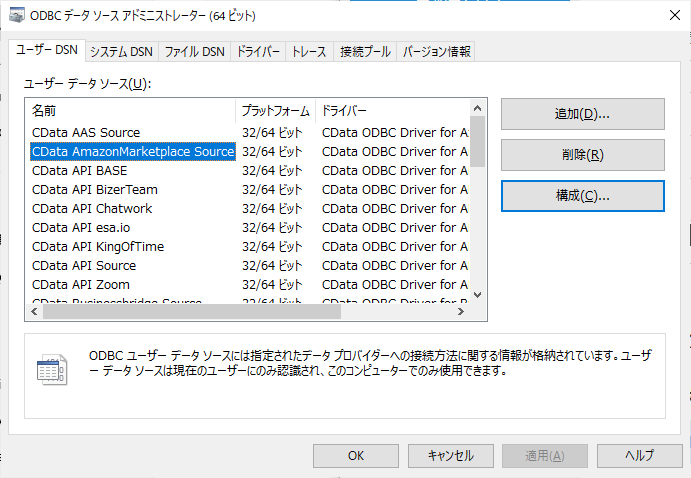Screen dimensions: 691x478
Task: Open help with ヘルプ button
Action: click(639, 456)
